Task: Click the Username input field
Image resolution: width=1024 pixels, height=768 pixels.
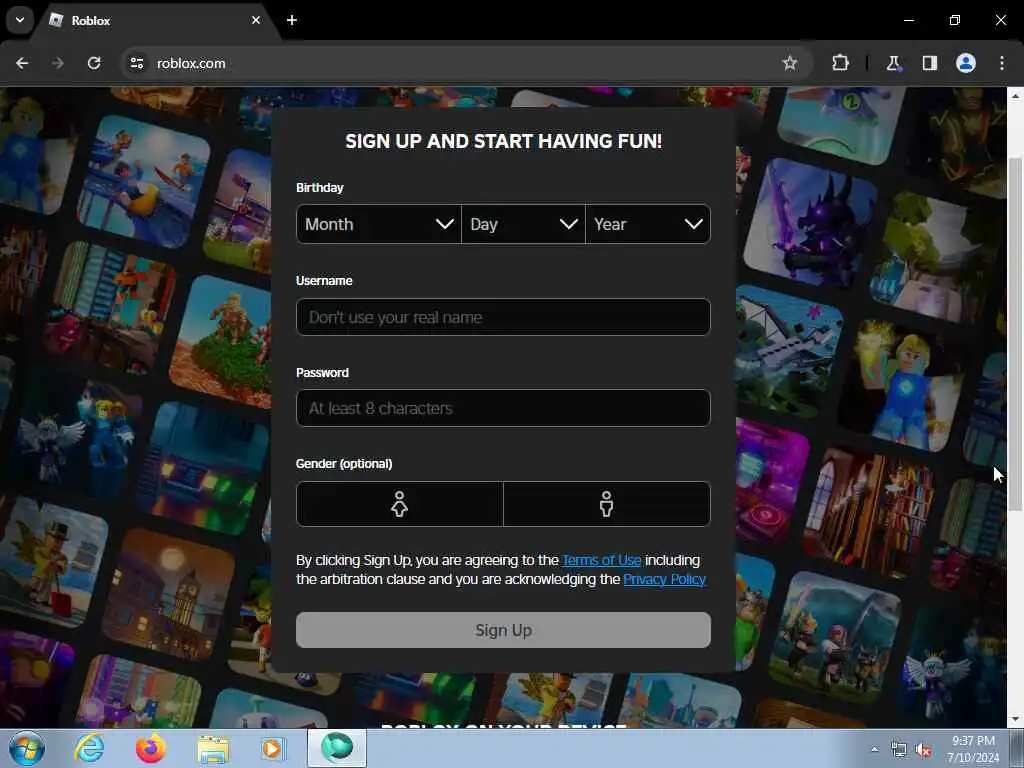Action: point(503,317)
